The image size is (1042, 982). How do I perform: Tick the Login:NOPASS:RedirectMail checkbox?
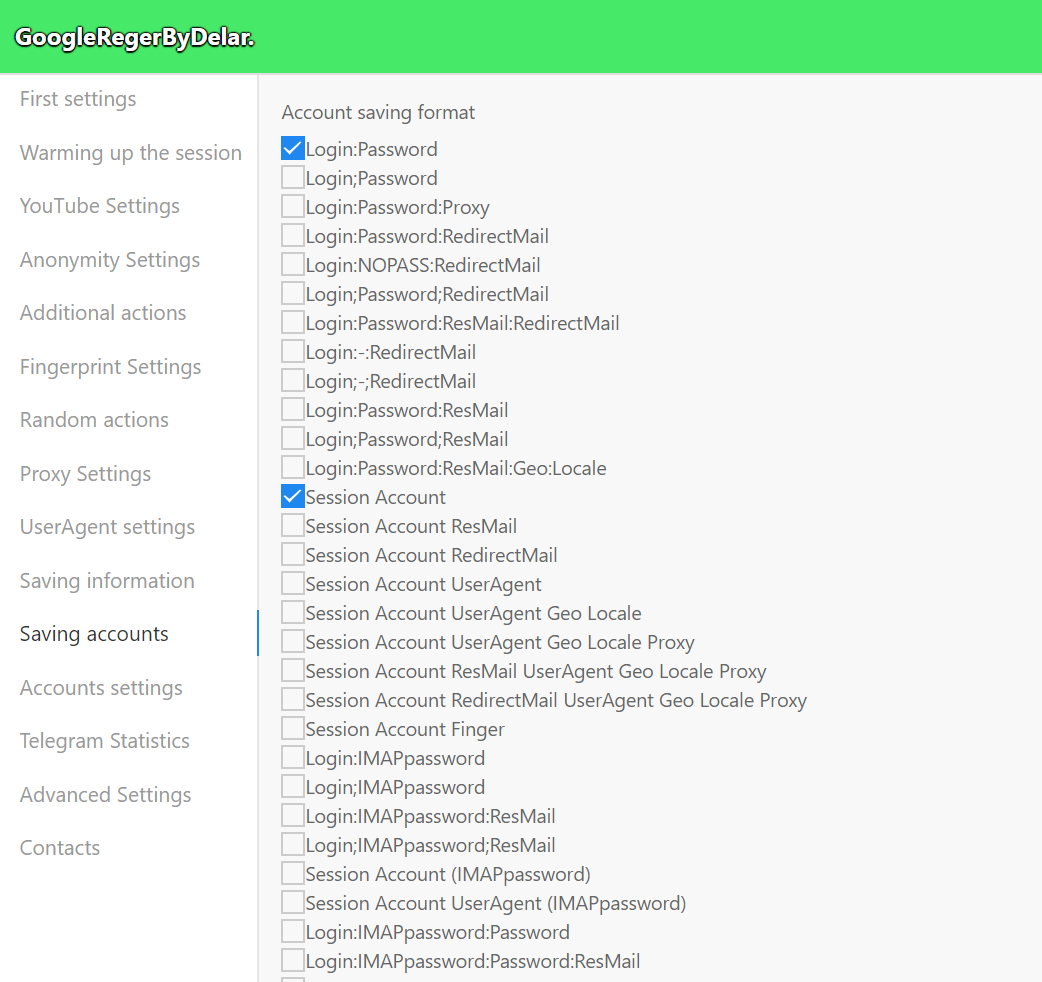click(x=292, y=265)
